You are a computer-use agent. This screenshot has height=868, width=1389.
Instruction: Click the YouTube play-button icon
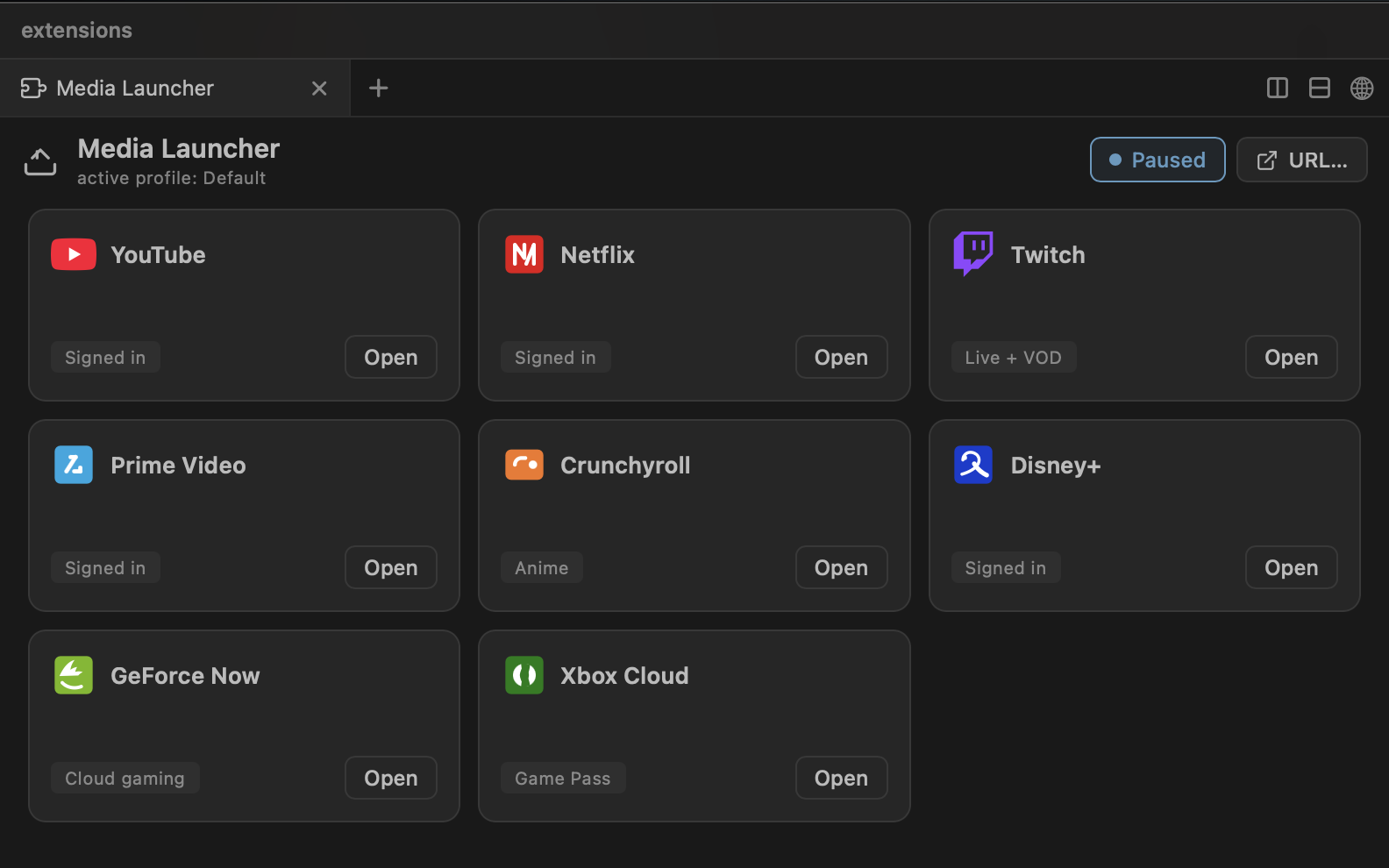(74, 254)
